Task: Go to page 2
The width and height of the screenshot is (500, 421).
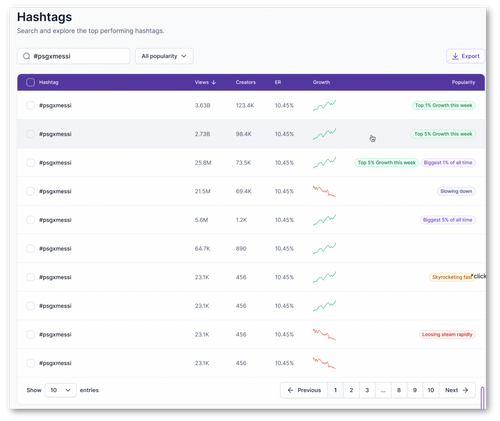Action: point(351,390)
